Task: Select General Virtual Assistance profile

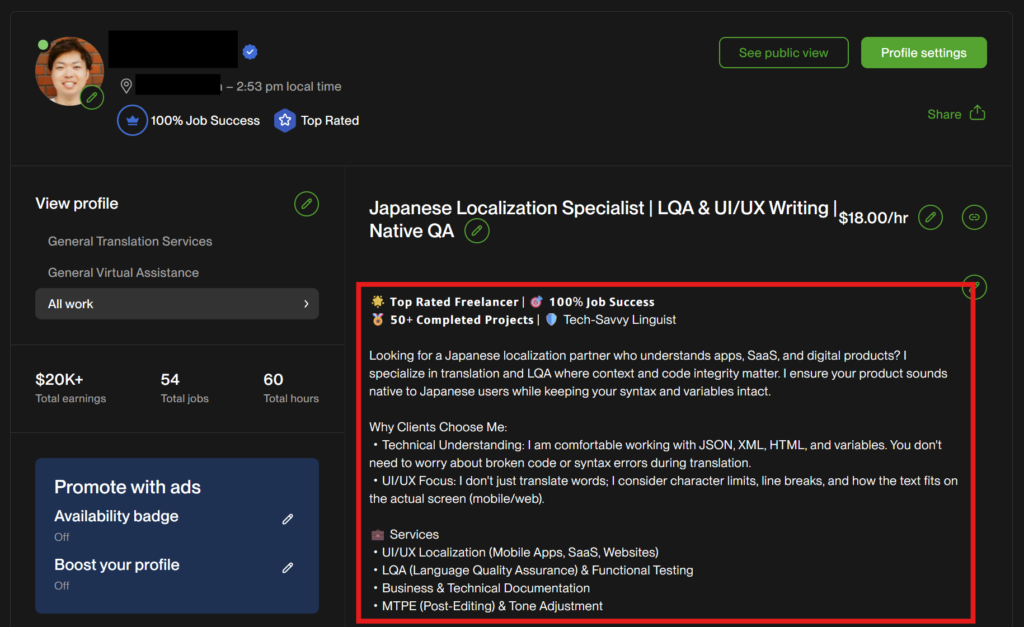Action: click(x=123, y=272)
